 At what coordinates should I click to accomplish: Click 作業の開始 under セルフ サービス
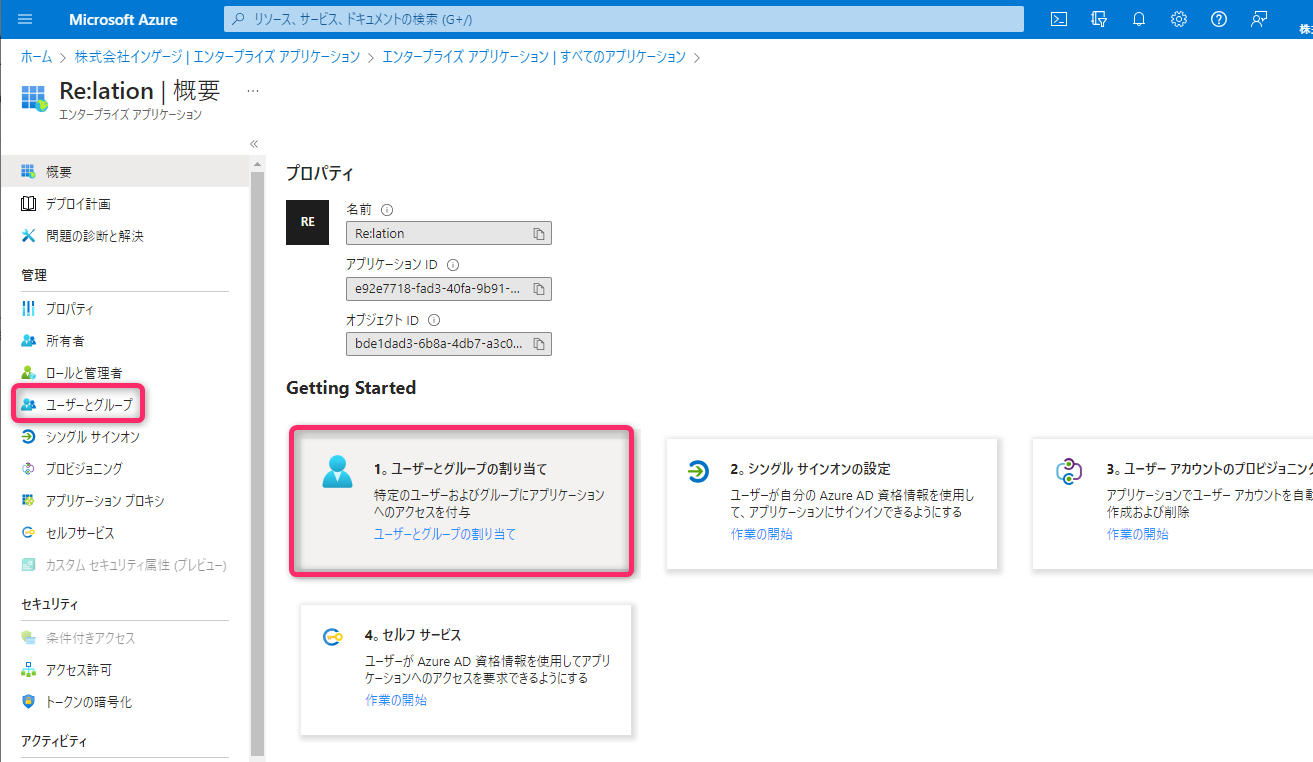coord(396,700)
